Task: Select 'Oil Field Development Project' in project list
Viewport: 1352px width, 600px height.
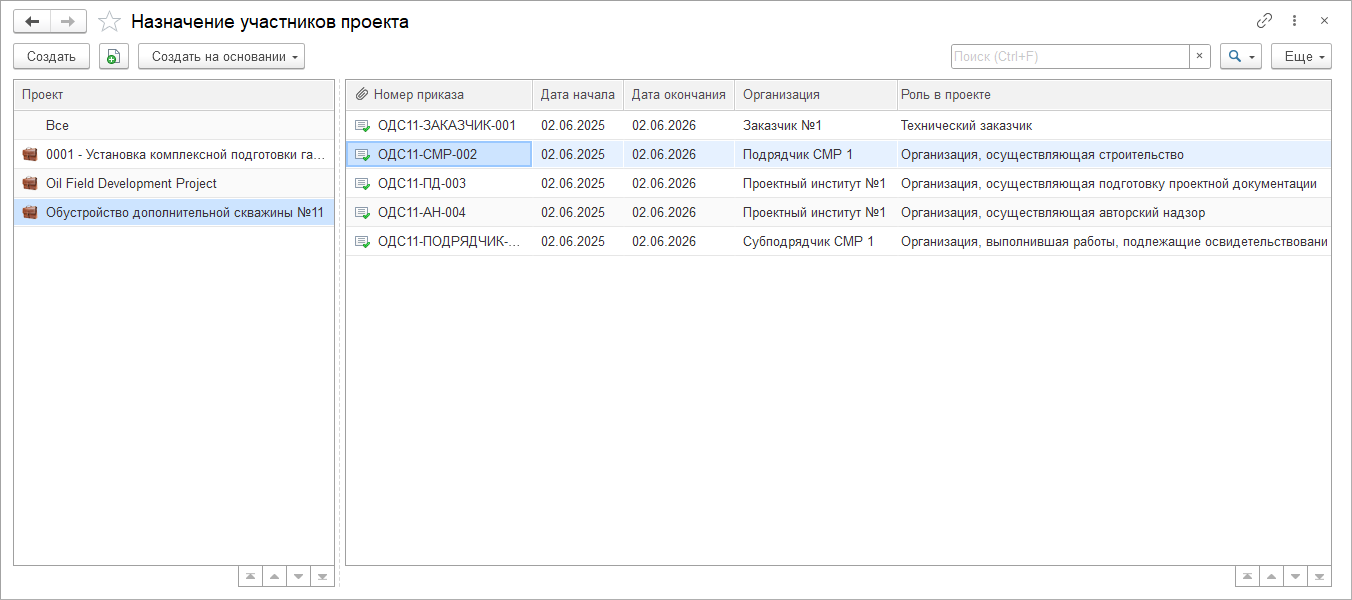Action: tap(131, 184)
